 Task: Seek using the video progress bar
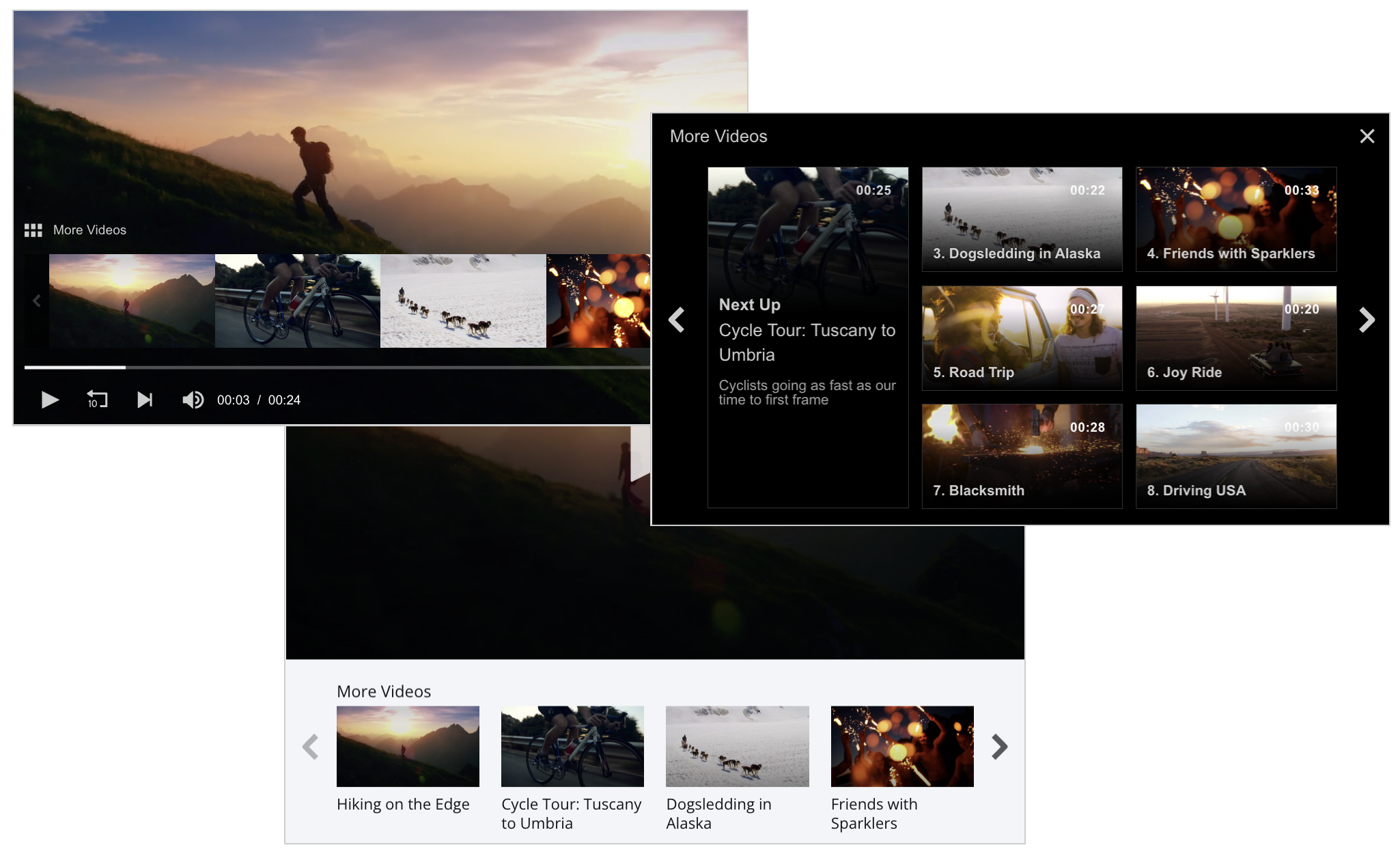(x=335, y=368)
